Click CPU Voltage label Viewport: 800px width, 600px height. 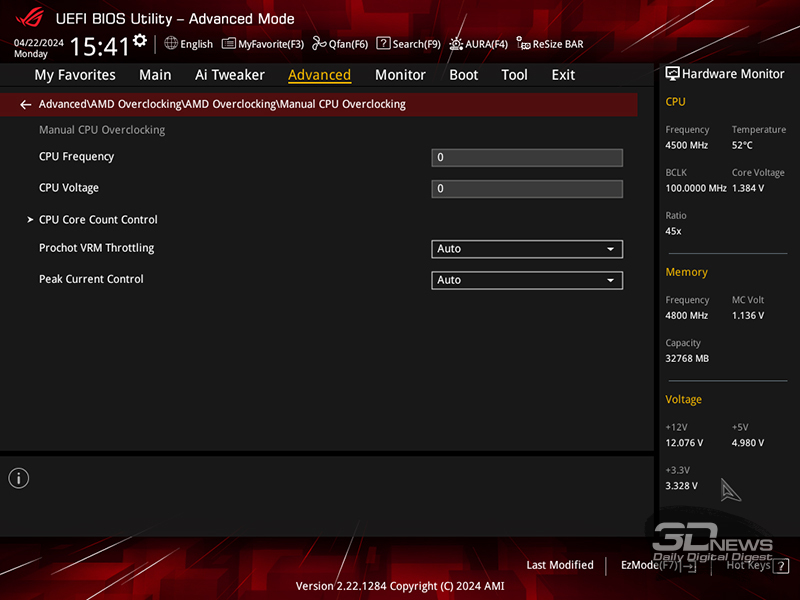[x=69, y=188]
